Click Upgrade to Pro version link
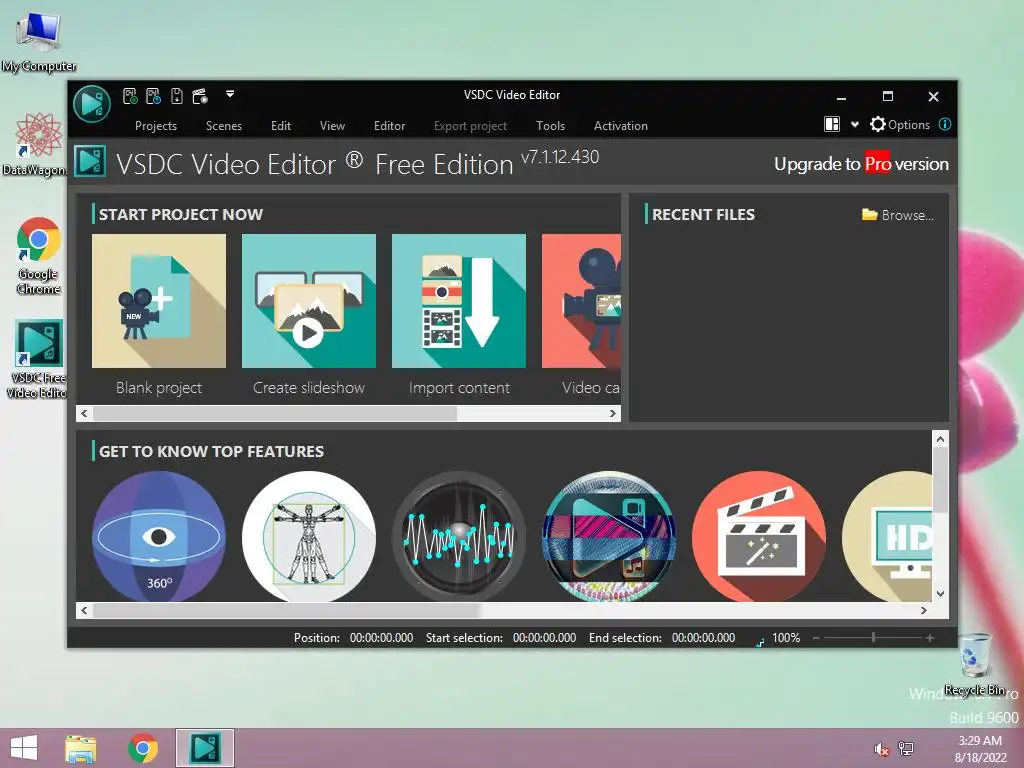 (861, 164)
